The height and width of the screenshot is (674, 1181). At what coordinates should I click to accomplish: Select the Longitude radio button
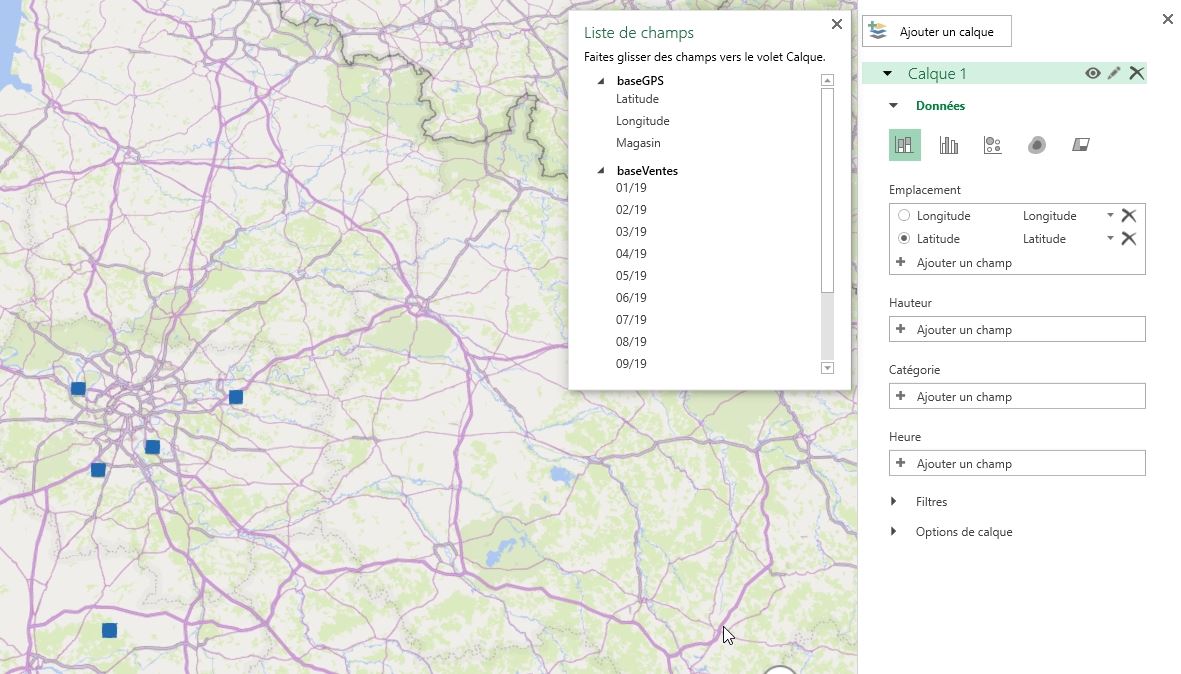904,215
